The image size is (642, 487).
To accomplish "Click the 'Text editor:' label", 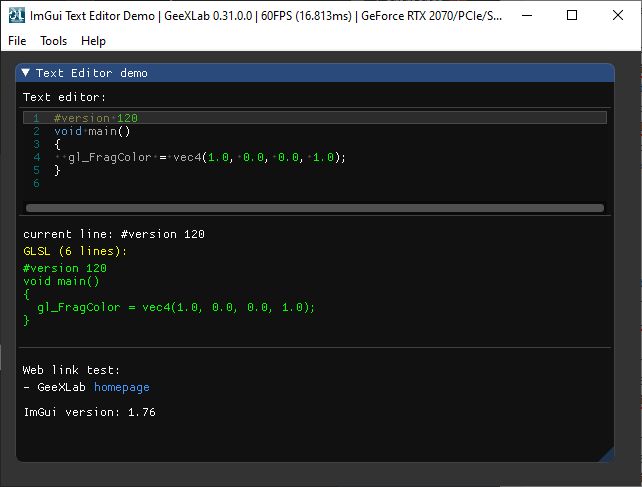I will (x=64, y=97).
